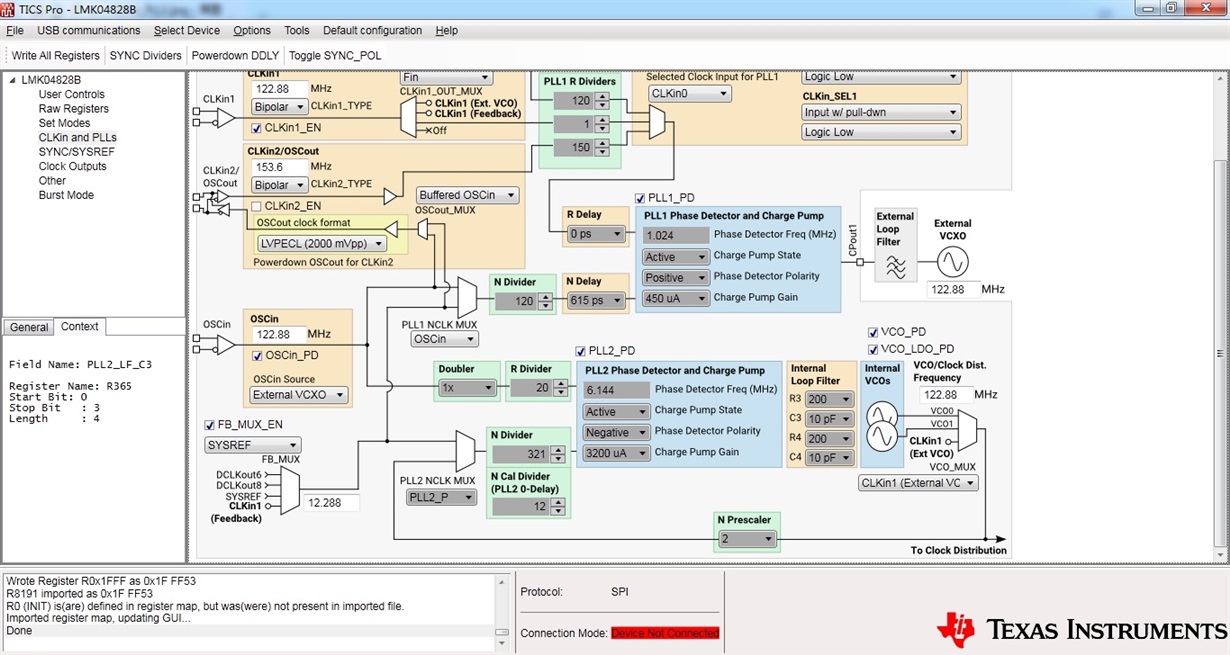Click the PLL1 NCLK MUX symbol
Viewport: 1230px width, 655px height.
click(467, 295)
